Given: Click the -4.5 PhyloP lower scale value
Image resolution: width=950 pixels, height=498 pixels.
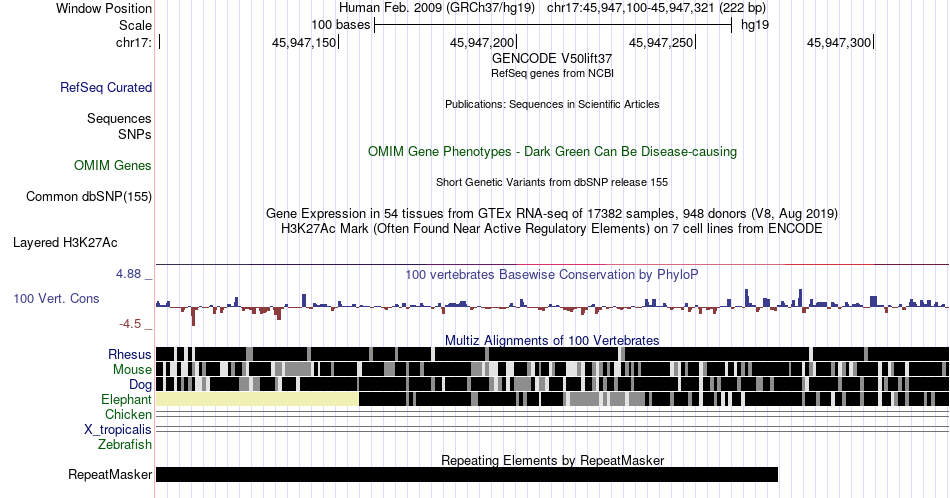Looking at the screenshot, I should pos(130,324).
